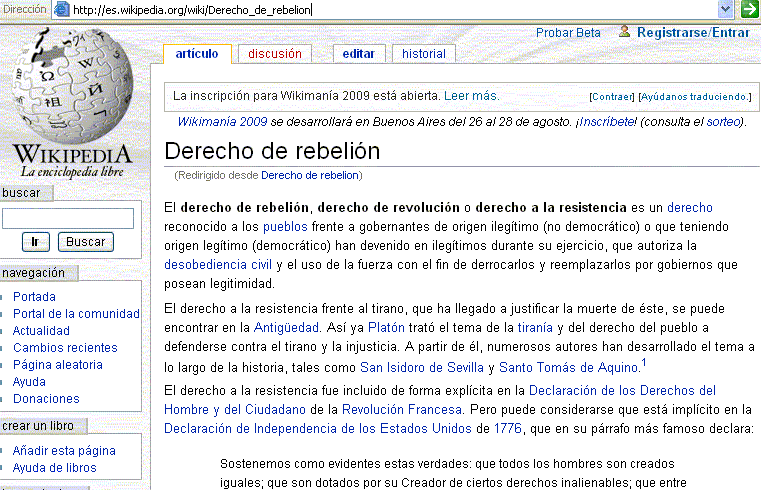Open the Registrarse/Entrar link
Image resolution: width=761 pixels, height=490 pixels.
coord(693,33)
